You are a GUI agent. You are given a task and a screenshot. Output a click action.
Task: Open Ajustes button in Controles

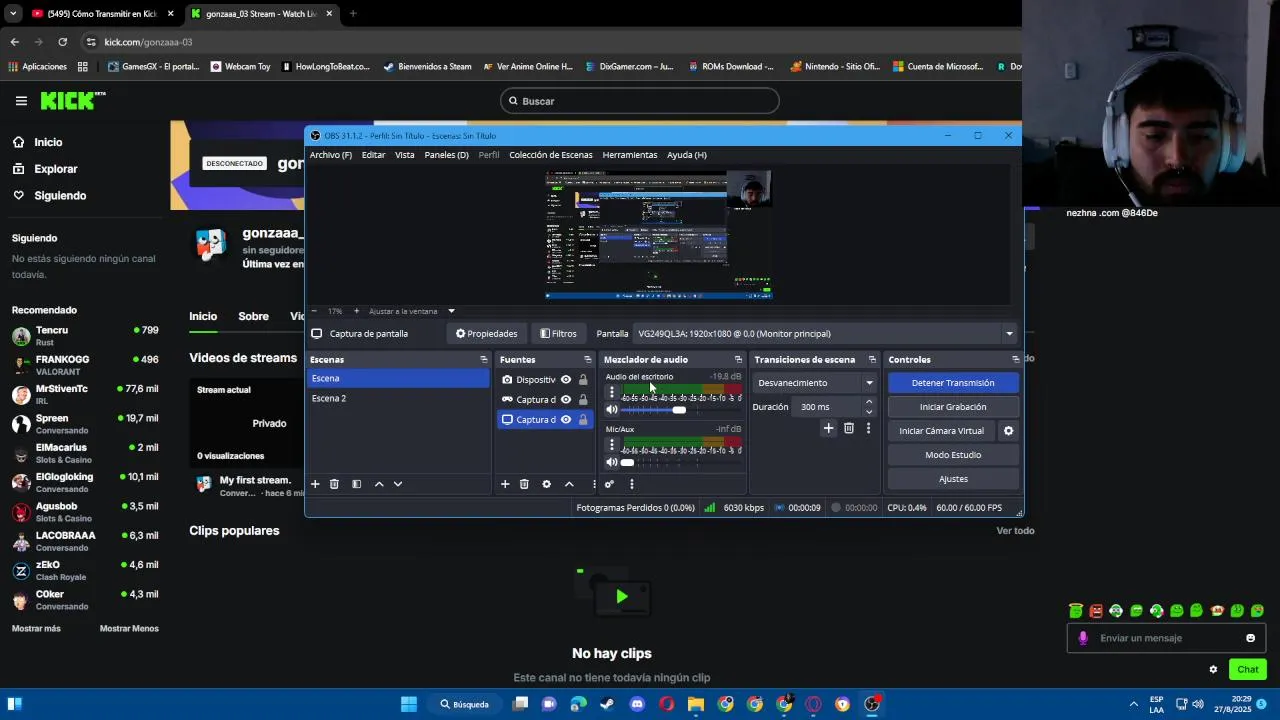(x=953, y=479)
